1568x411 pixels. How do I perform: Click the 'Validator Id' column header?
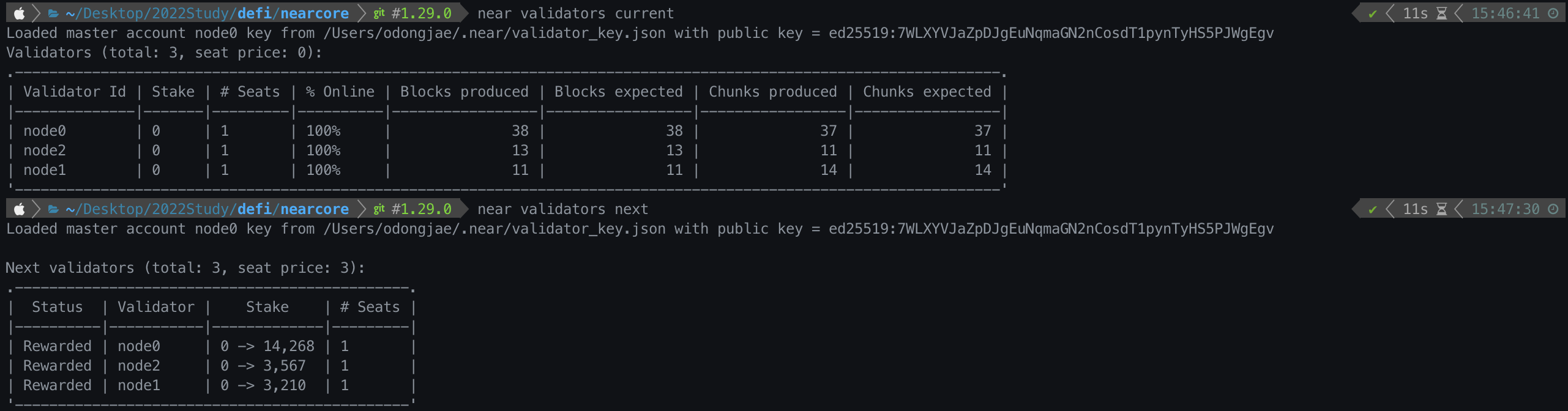click(75, 92)
